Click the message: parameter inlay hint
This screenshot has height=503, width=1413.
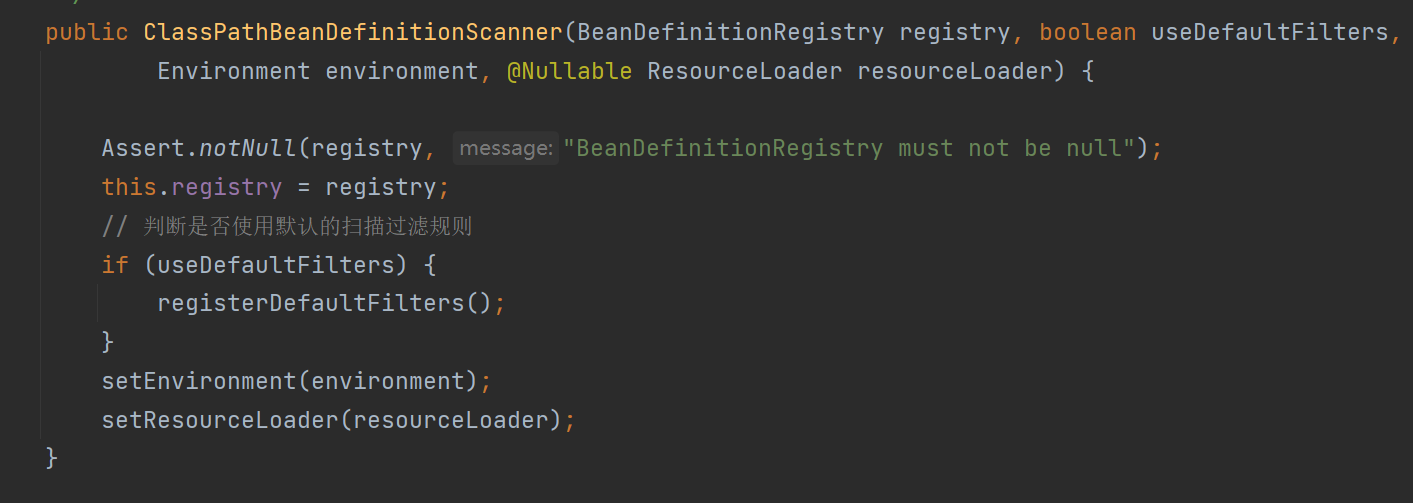(505, 149)
